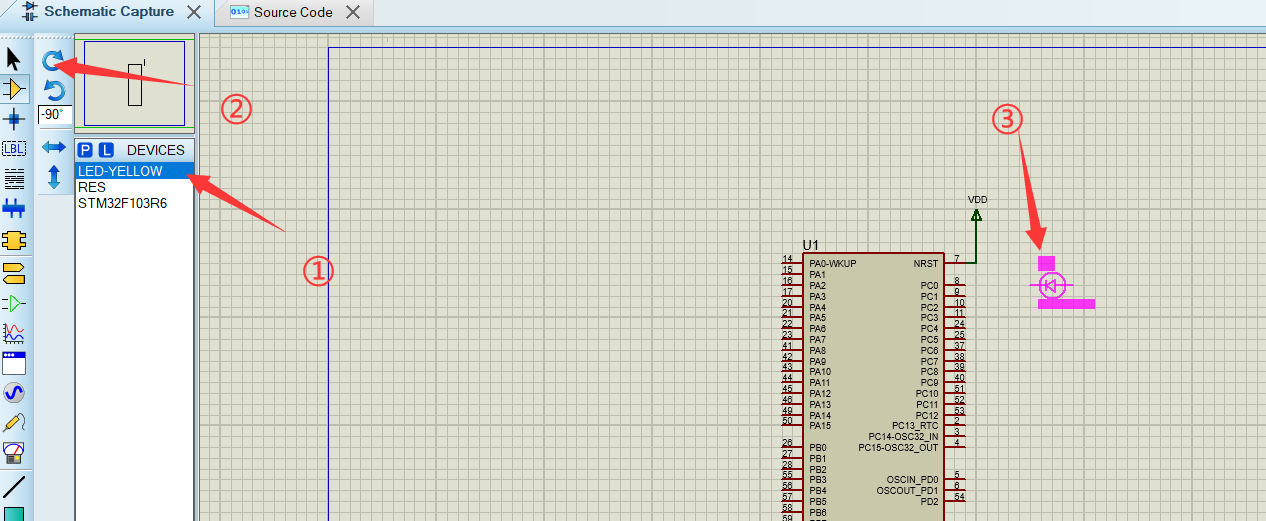Close the Source Code tab
The image size is (1266, 521).
coord(352,13)
